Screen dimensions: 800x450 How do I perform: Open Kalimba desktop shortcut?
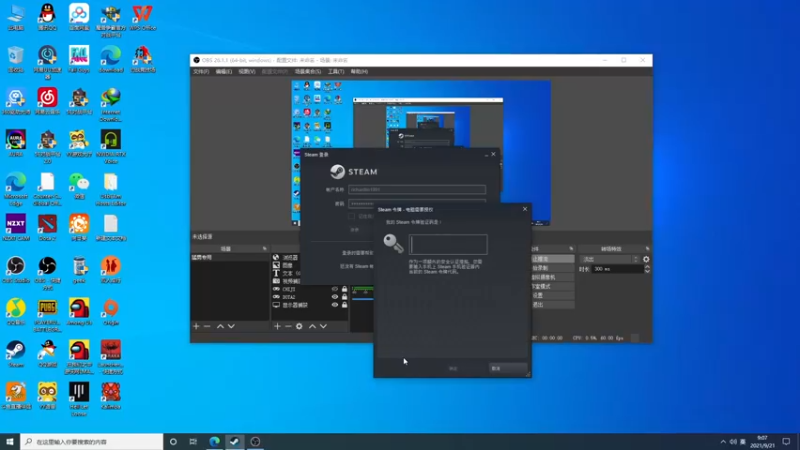111,395
